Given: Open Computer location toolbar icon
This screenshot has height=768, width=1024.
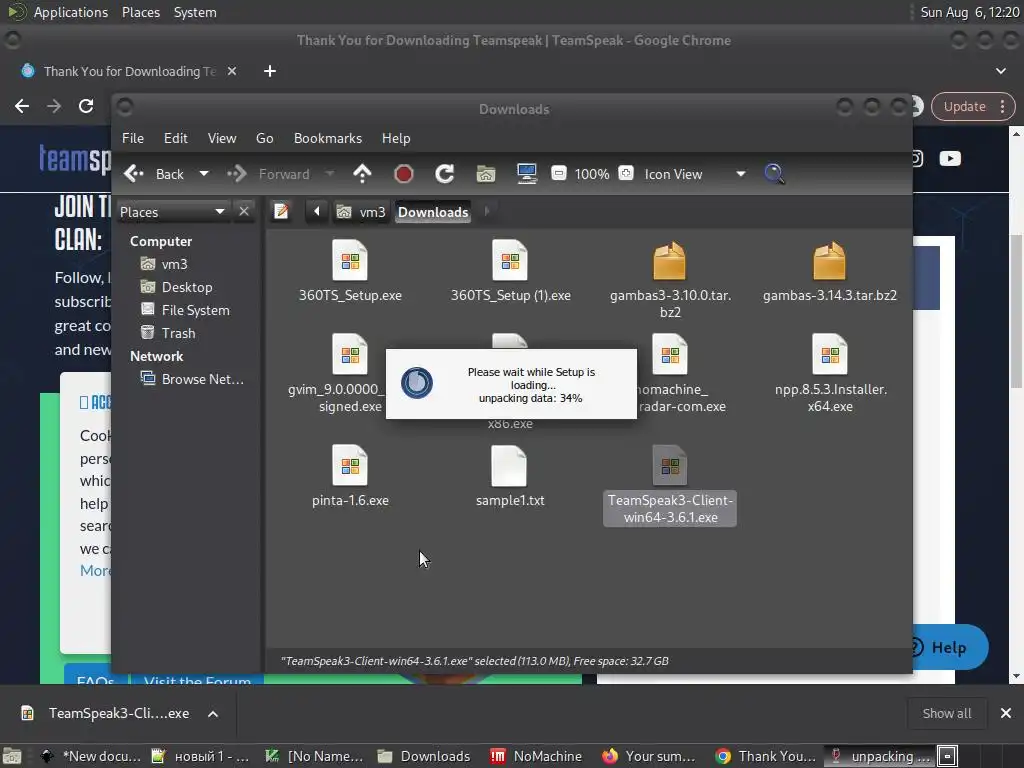Looking at the screenshot, I should pos(526,174).
